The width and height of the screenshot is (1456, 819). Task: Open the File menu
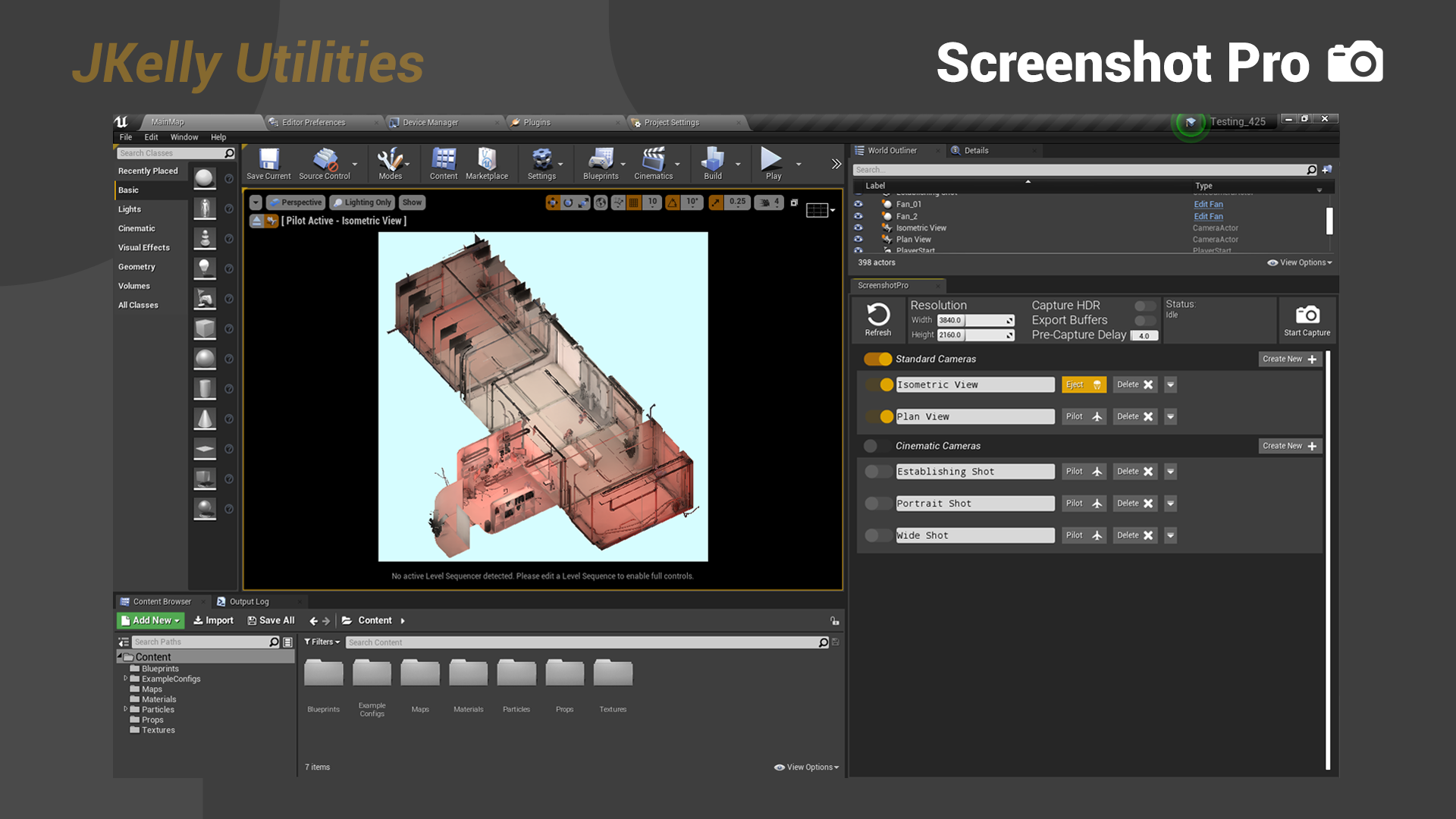pos(126,137)
